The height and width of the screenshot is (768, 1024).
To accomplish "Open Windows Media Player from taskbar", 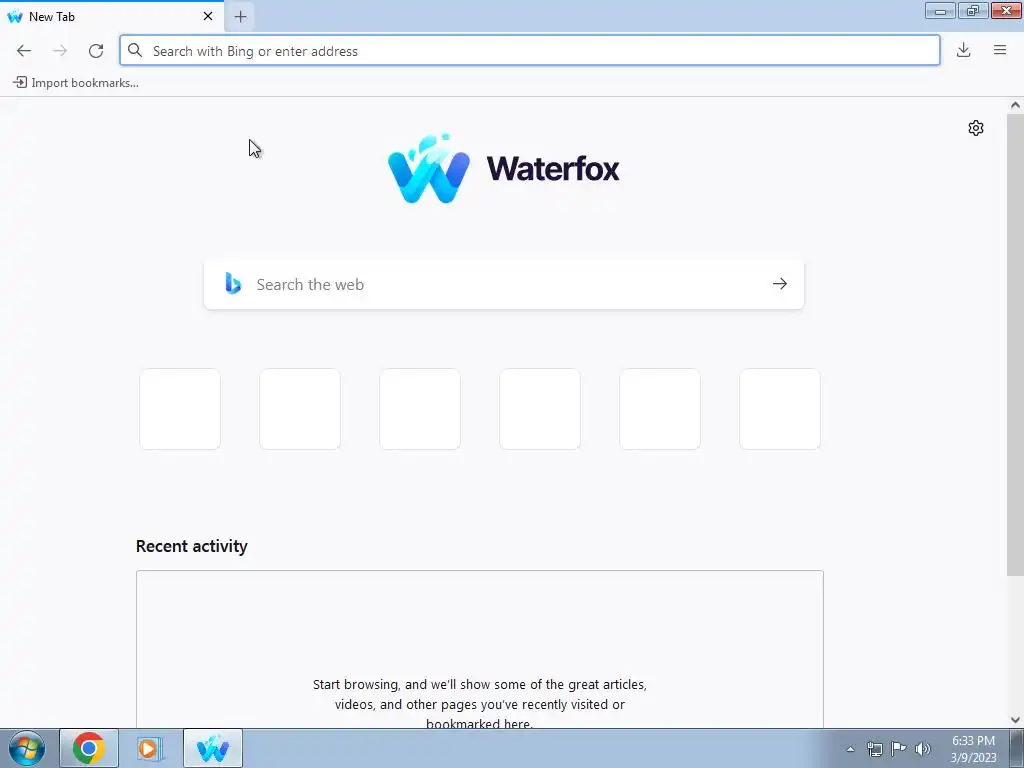I will (x=150, y=748).
